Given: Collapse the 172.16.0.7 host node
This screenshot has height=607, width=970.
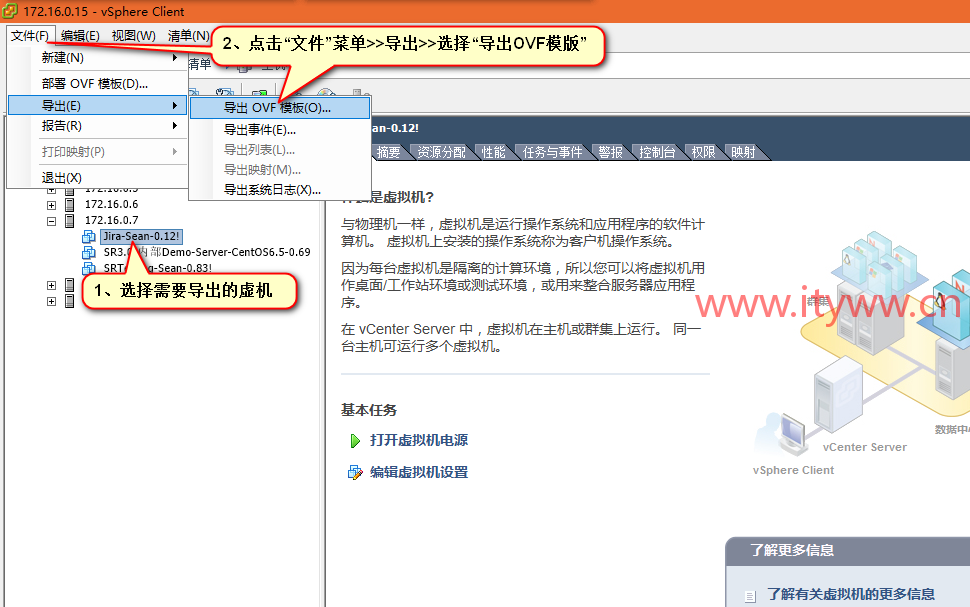Looking at the screenshot, I should click(x=51, y=221).
